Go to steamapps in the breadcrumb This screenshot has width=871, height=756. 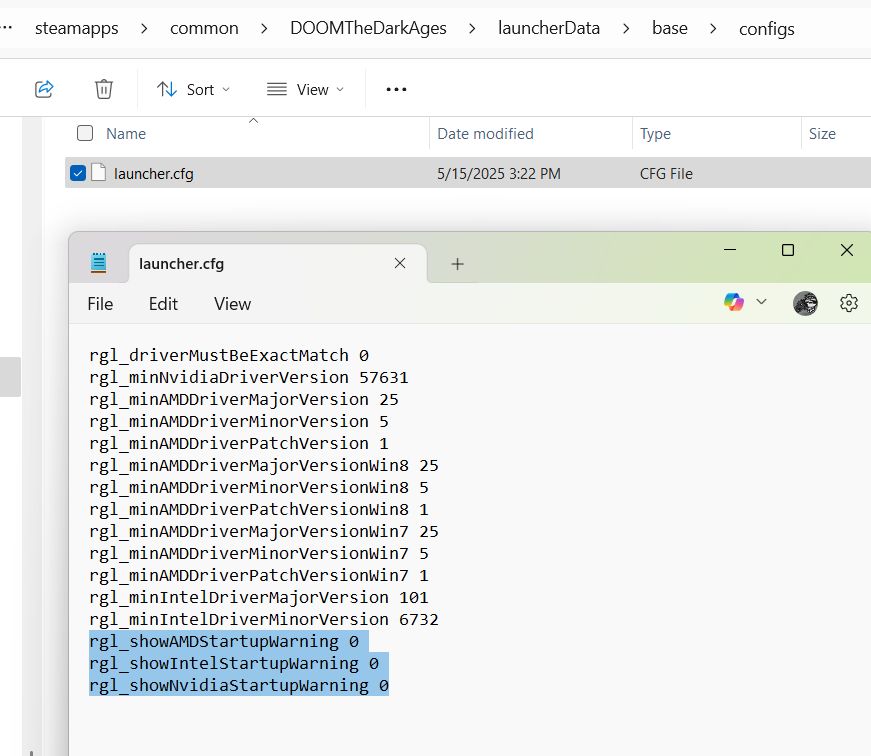point(77,28)
